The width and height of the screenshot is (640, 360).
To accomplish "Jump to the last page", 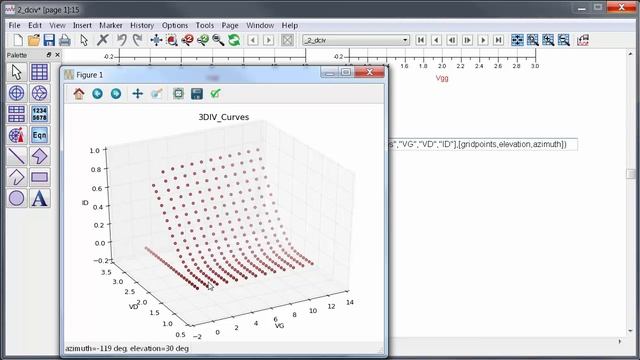I will [x=498, y=40].
